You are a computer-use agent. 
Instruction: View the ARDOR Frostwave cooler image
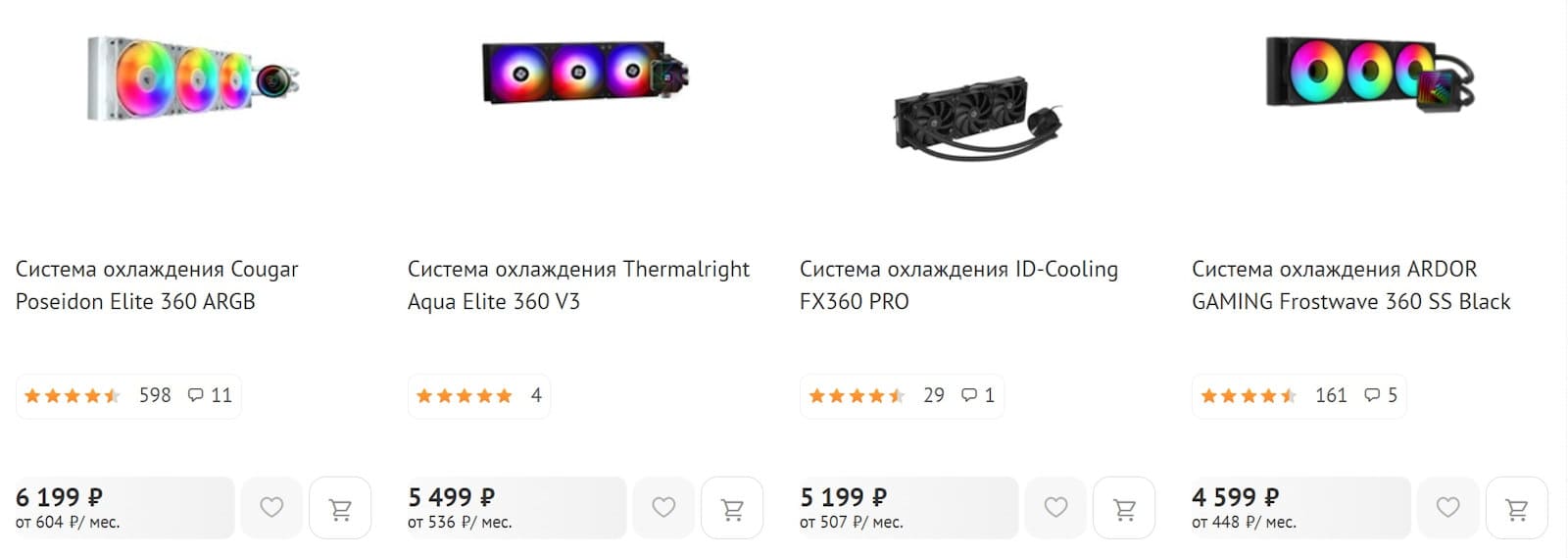click(1370, 73)
